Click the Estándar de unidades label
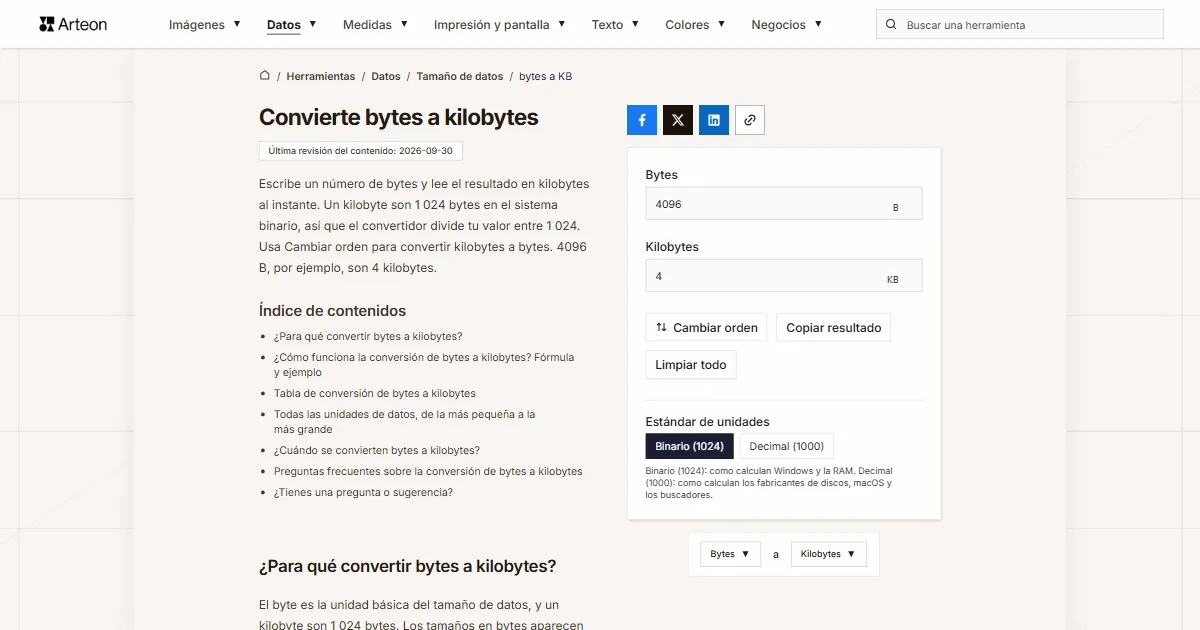This screenshot has height=630, width=1200. [708, 422]
